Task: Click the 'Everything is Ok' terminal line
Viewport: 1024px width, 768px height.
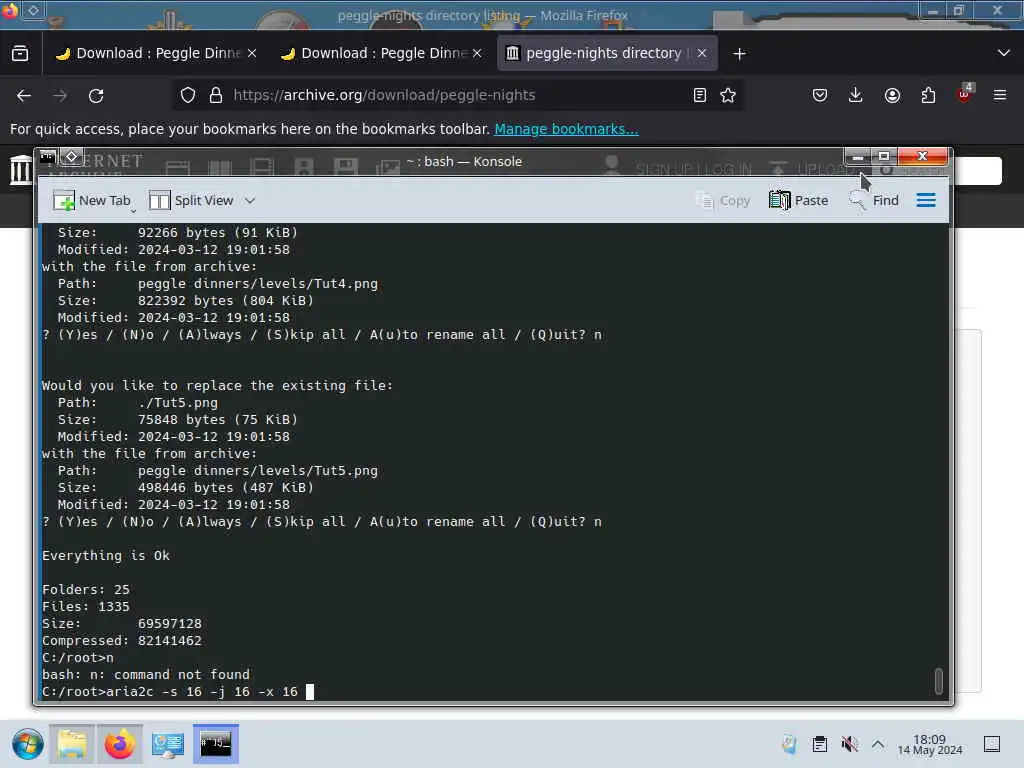Action: coord(106,556)
